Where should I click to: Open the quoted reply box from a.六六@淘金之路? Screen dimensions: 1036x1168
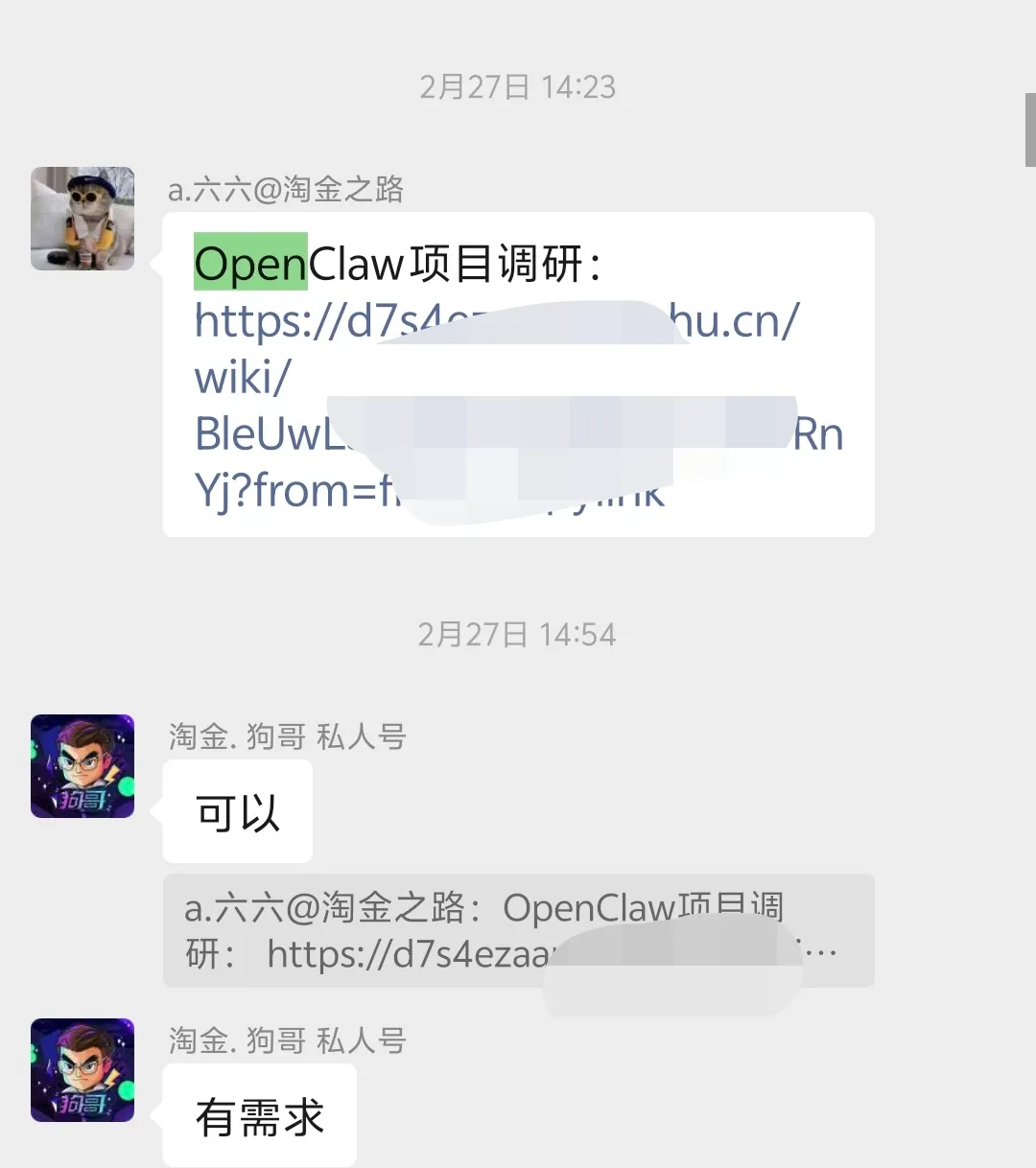point(519,930)
